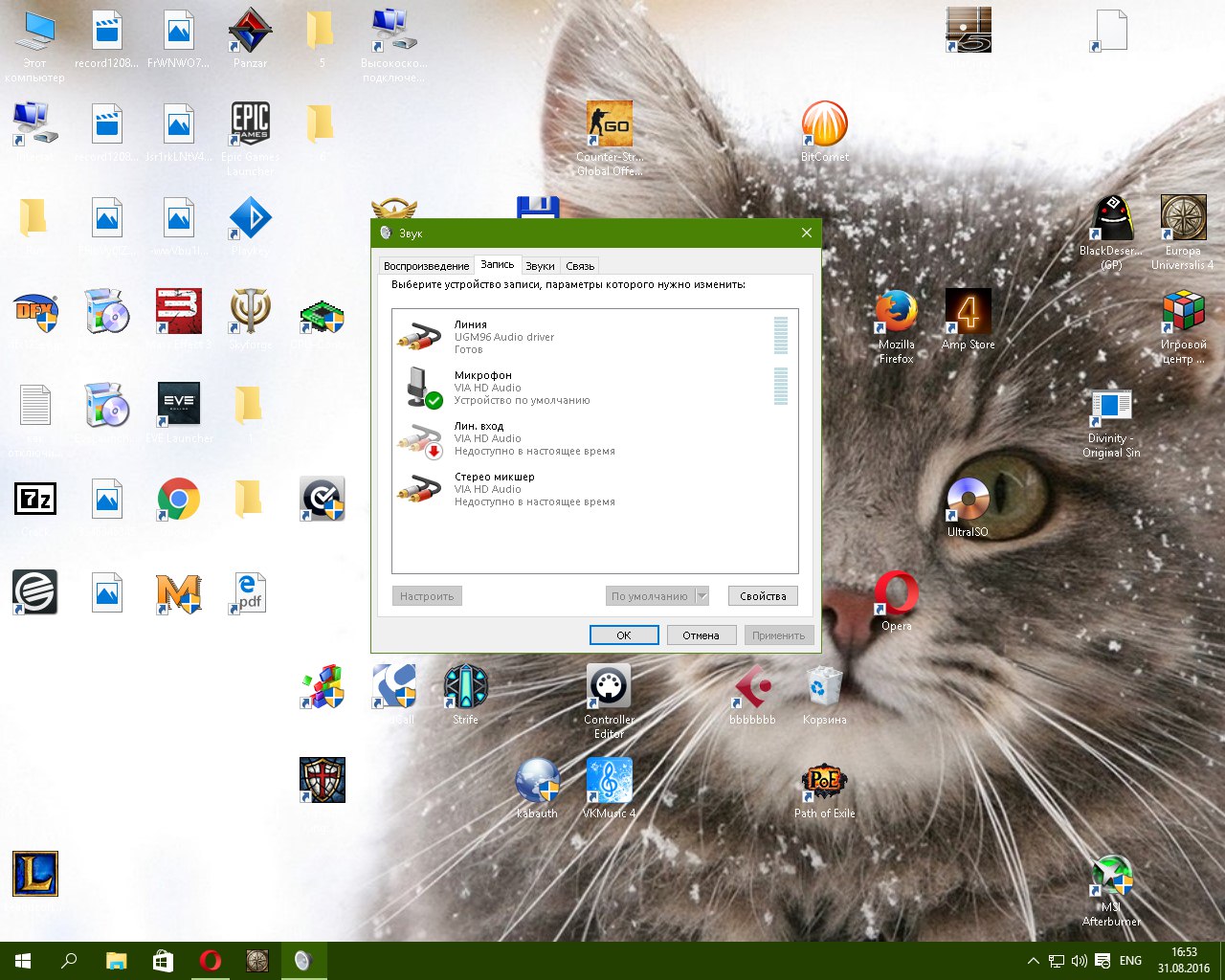
Task: Open device Свойства
Action: pos(763,596)
